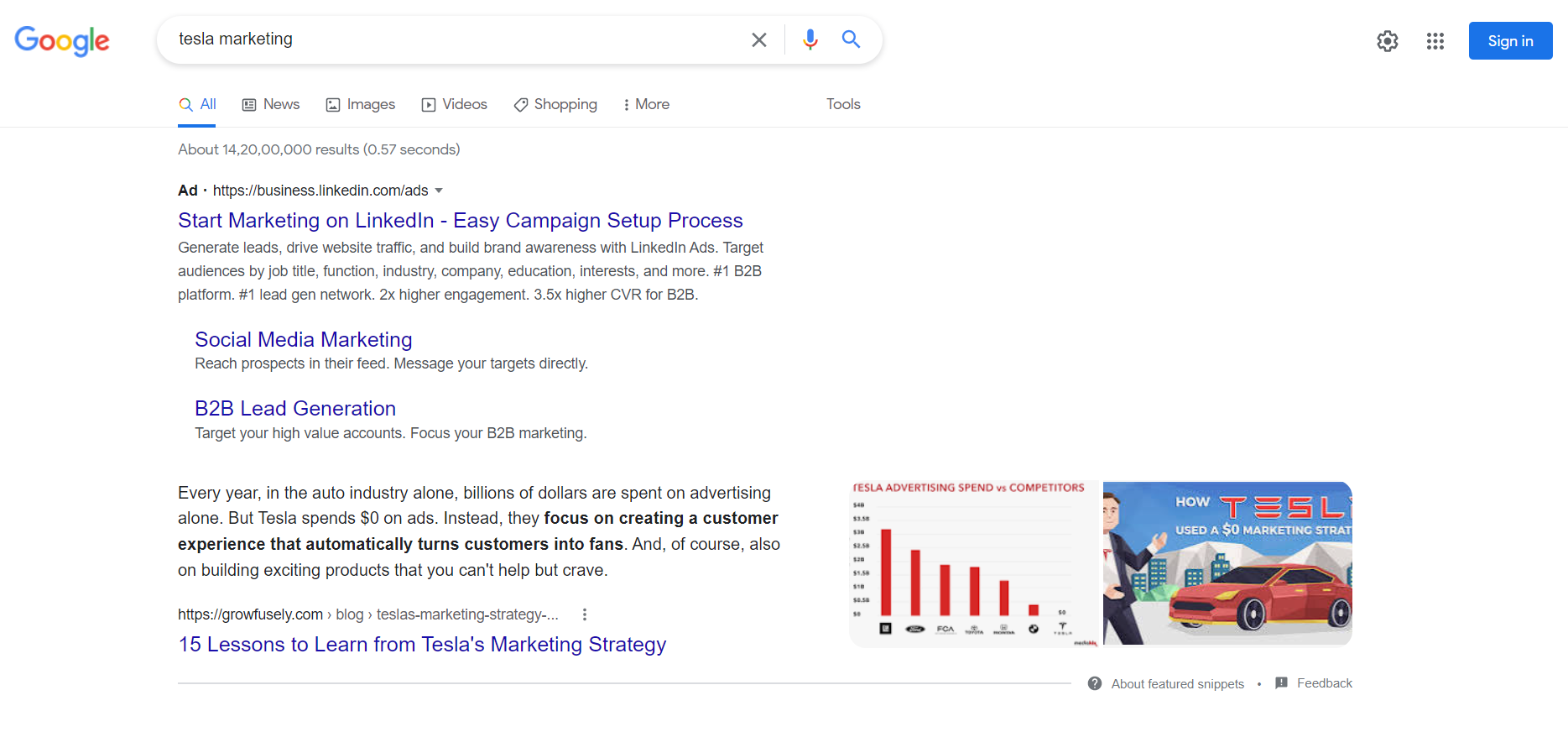
Task: Expand dropdown arrow next to linkedin ad URL
Action: point(439,191)
